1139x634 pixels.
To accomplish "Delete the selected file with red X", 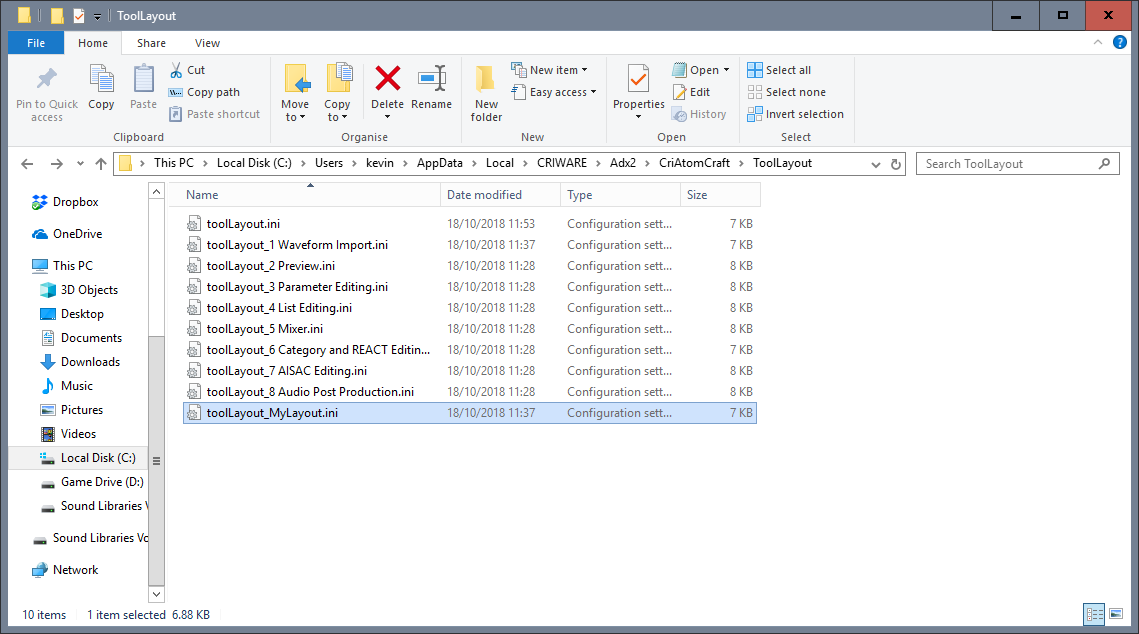I will 387,78.
